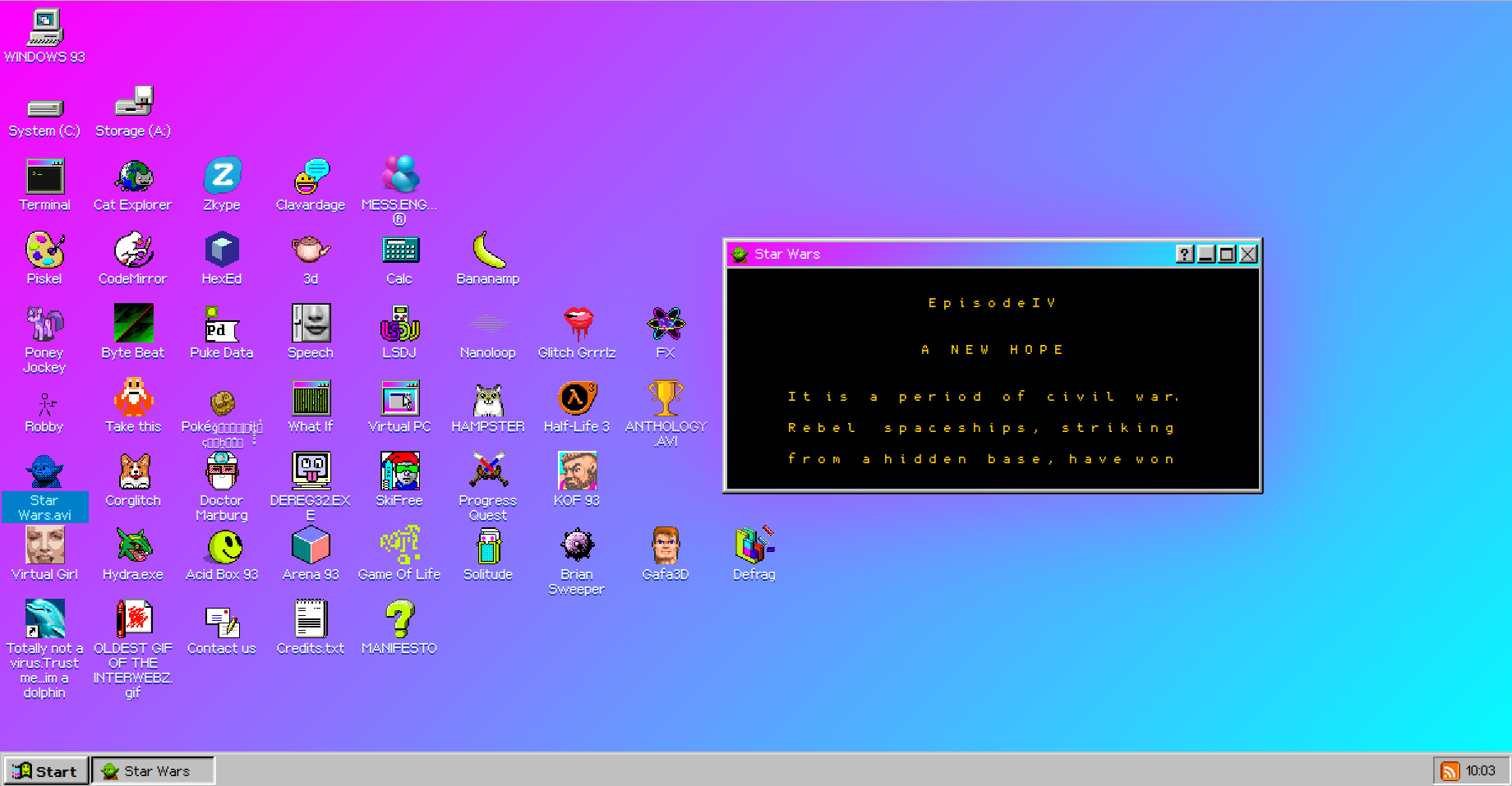Open the Piskel paint palette icon
This screenshot has width=1512, height=786.
point(44,251)
